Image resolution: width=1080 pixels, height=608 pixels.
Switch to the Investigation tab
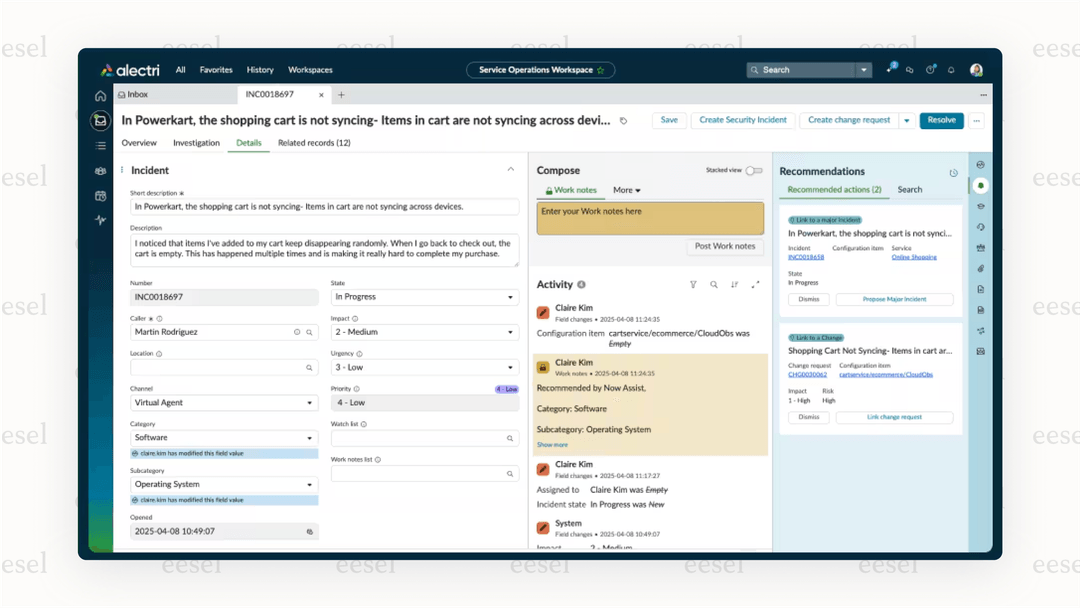point(196,143)
